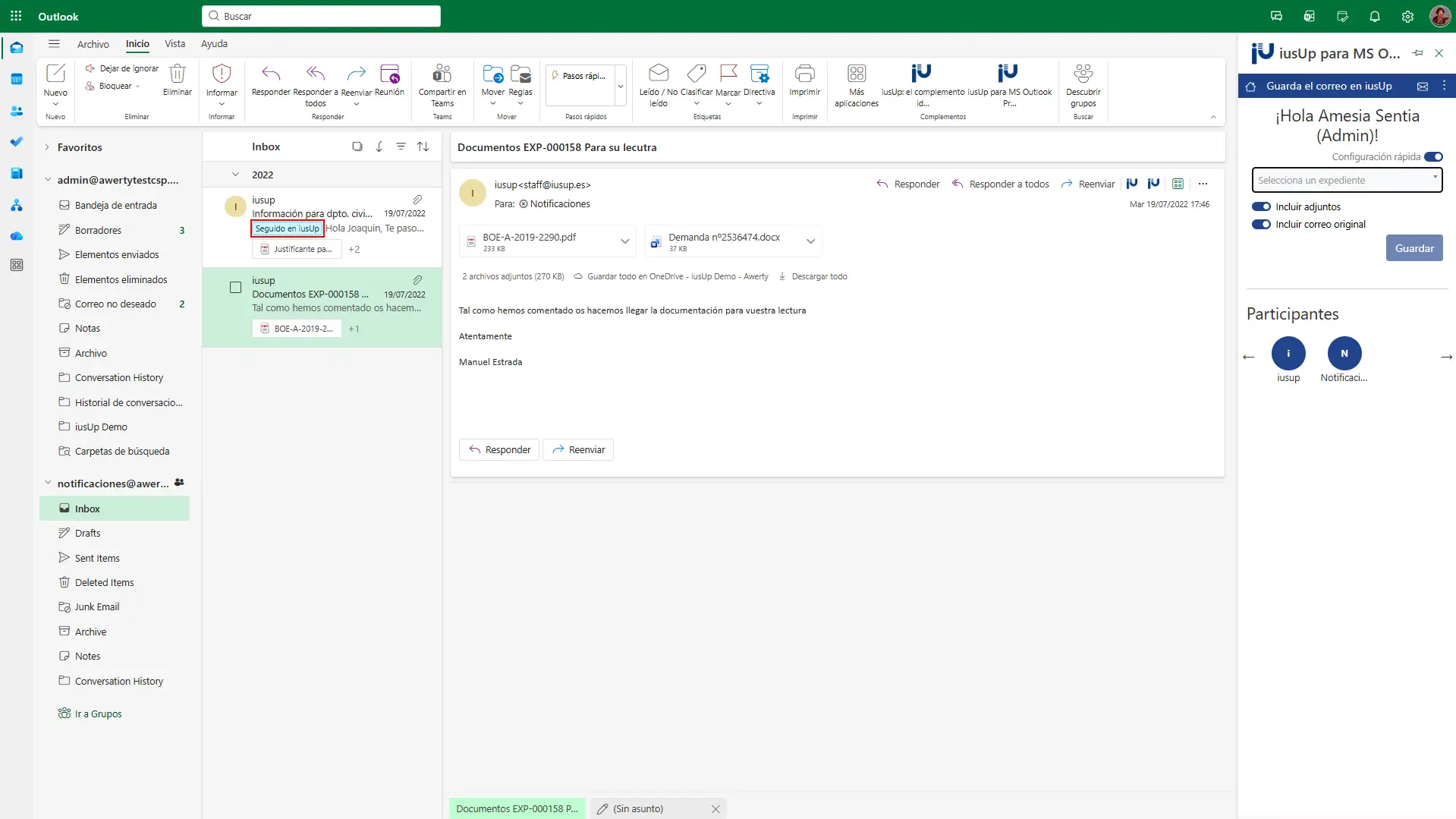Open Compartir en Teams

point(442,74)
